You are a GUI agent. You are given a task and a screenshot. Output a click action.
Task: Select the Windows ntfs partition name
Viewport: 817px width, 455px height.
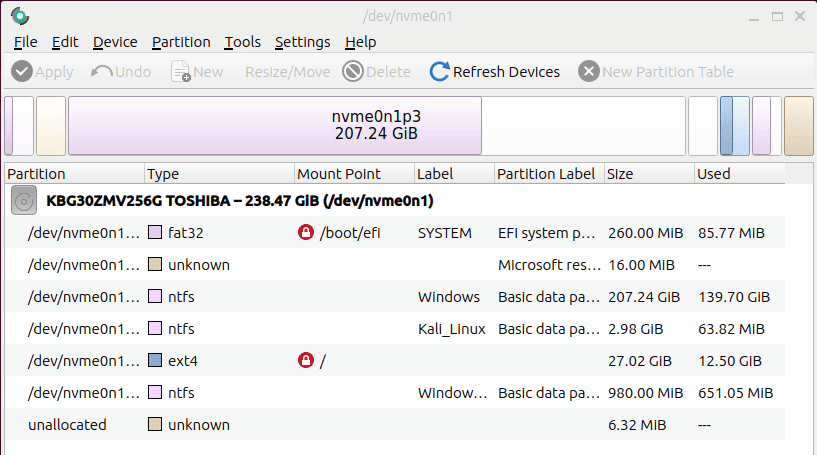pyautogui.click(x=84, y=297)
